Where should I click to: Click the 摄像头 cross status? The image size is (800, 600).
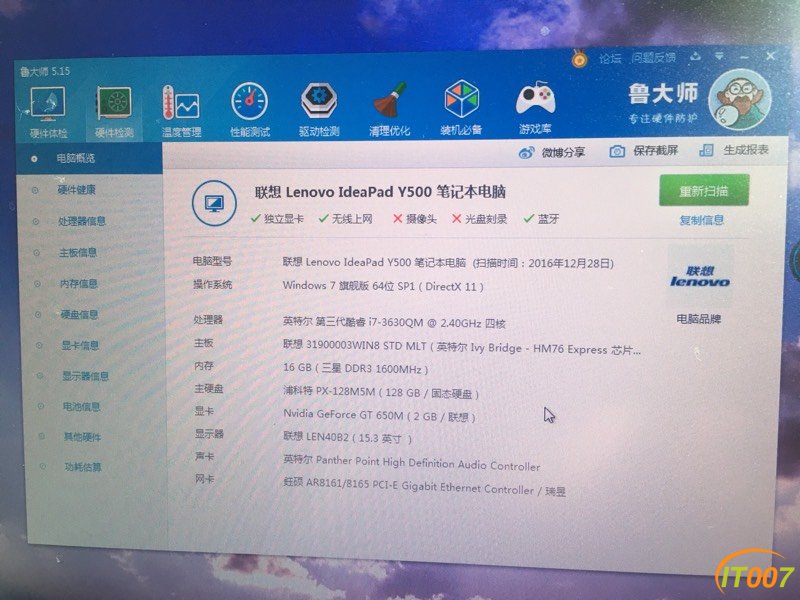point(414,219)
